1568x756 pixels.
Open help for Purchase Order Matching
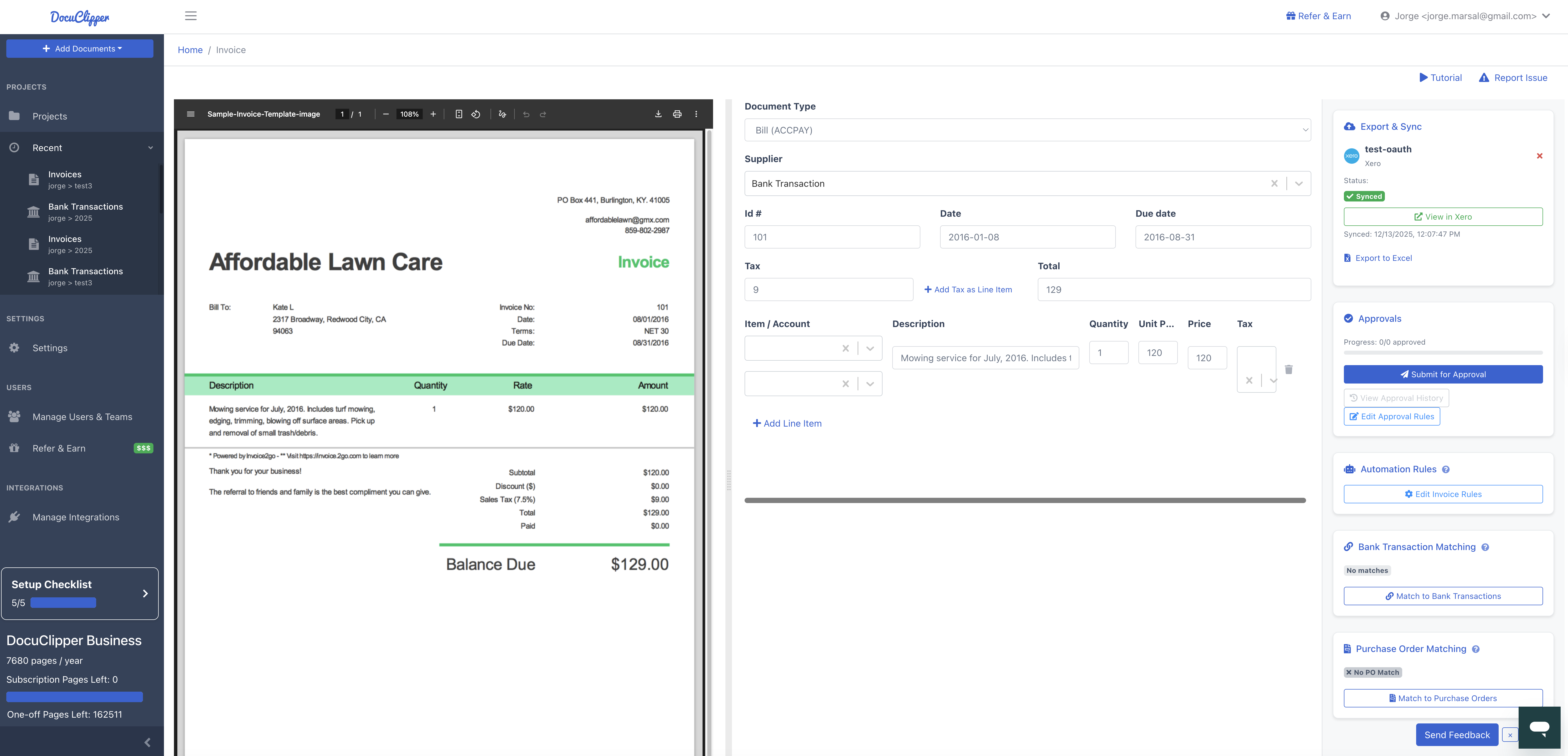pyautogui.click(x=1476, y=649)
